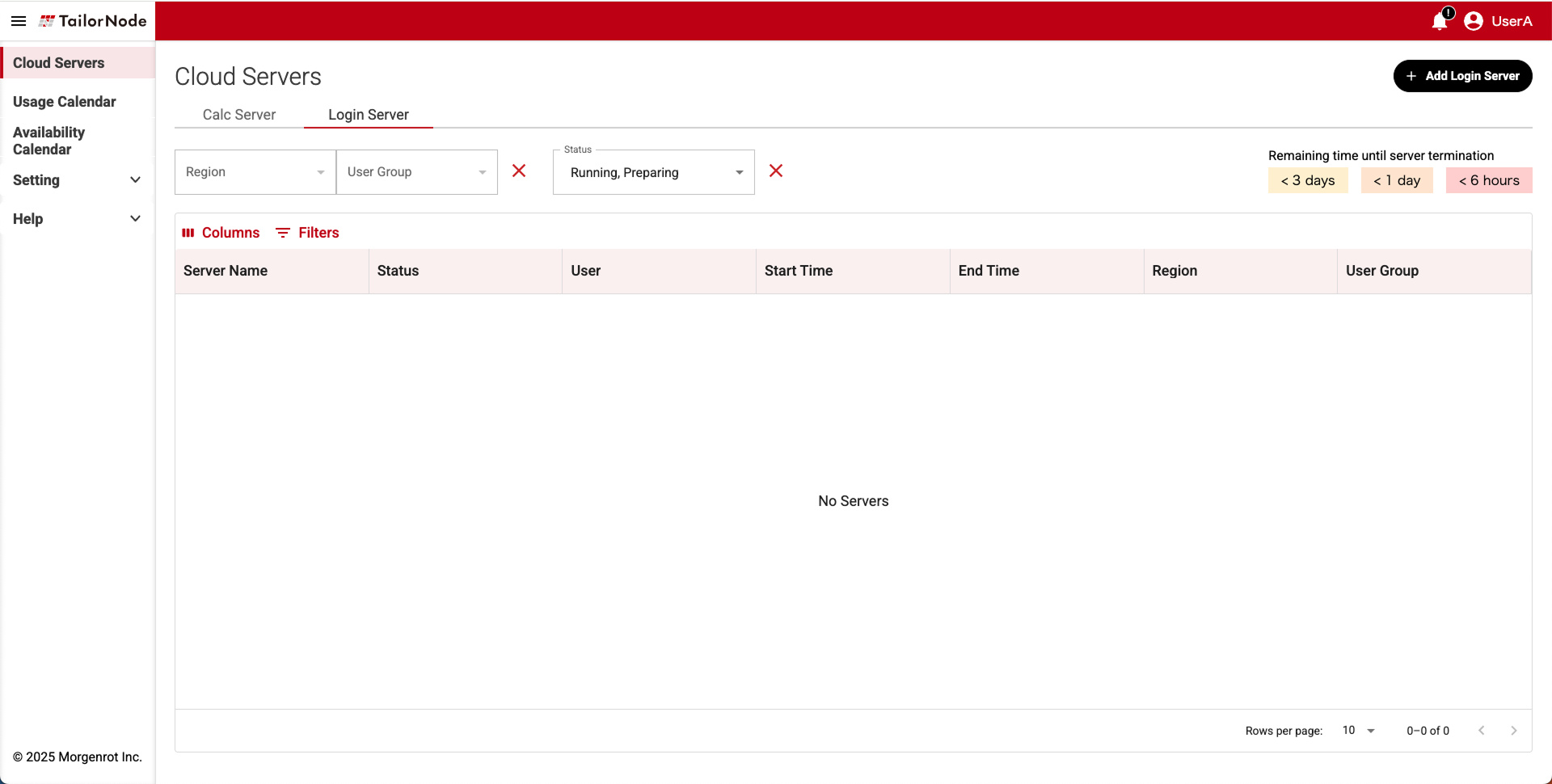Click the TailorNode logo
This screenshot has height=784, width=1552.
93,21
